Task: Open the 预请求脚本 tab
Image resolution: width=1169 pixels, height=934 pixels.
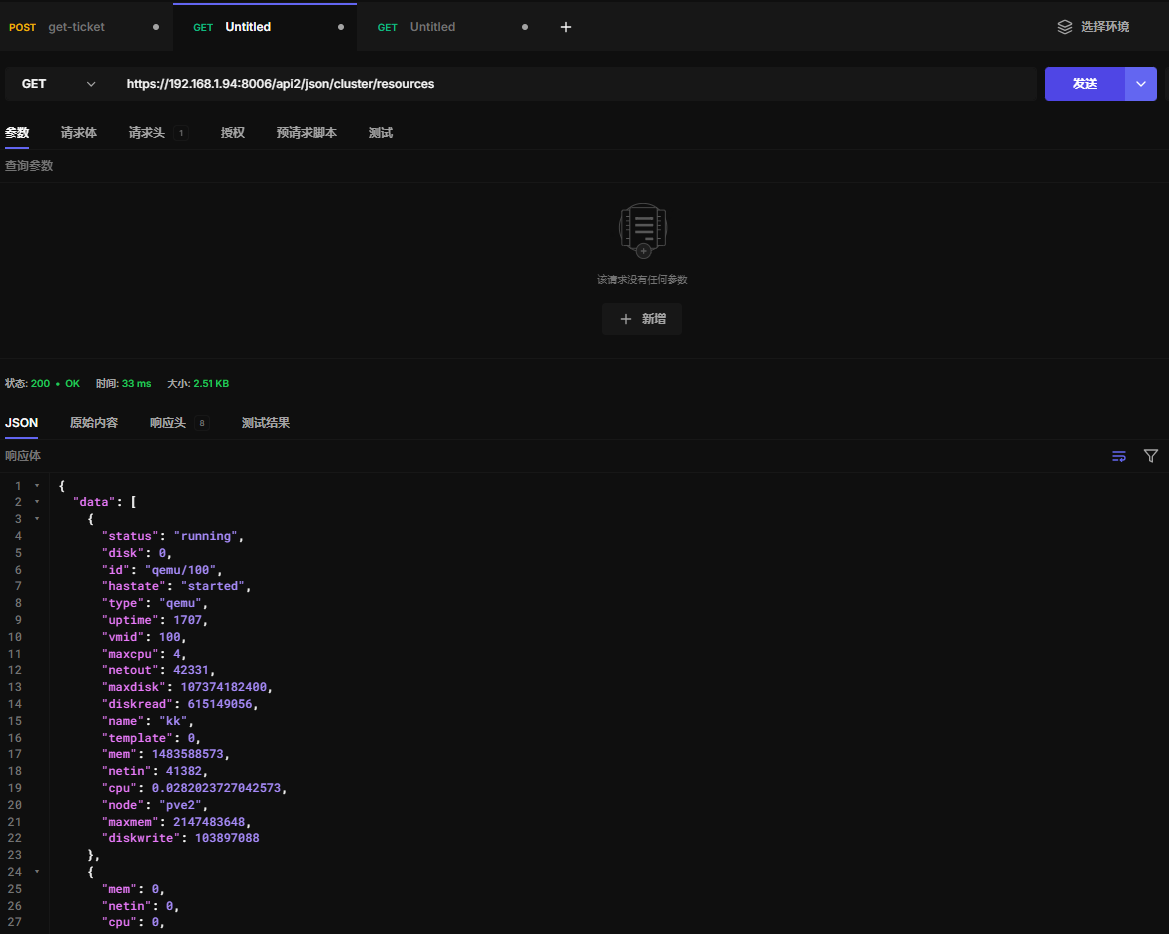Action: [x=307, y=133]
